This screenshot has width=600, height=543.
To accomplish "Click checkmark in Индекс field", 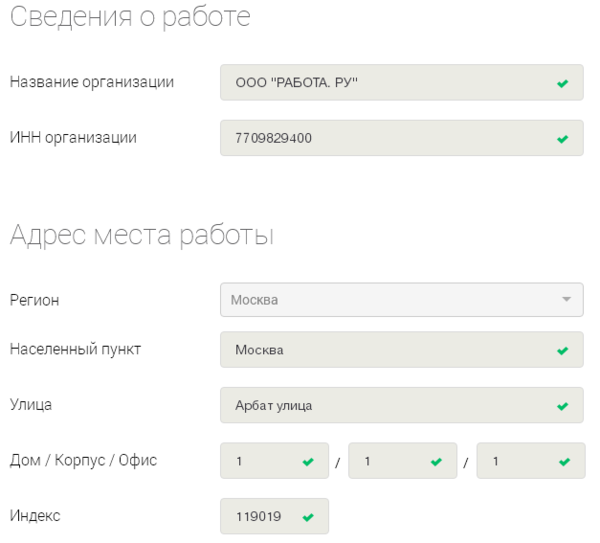I will point(308,517).
